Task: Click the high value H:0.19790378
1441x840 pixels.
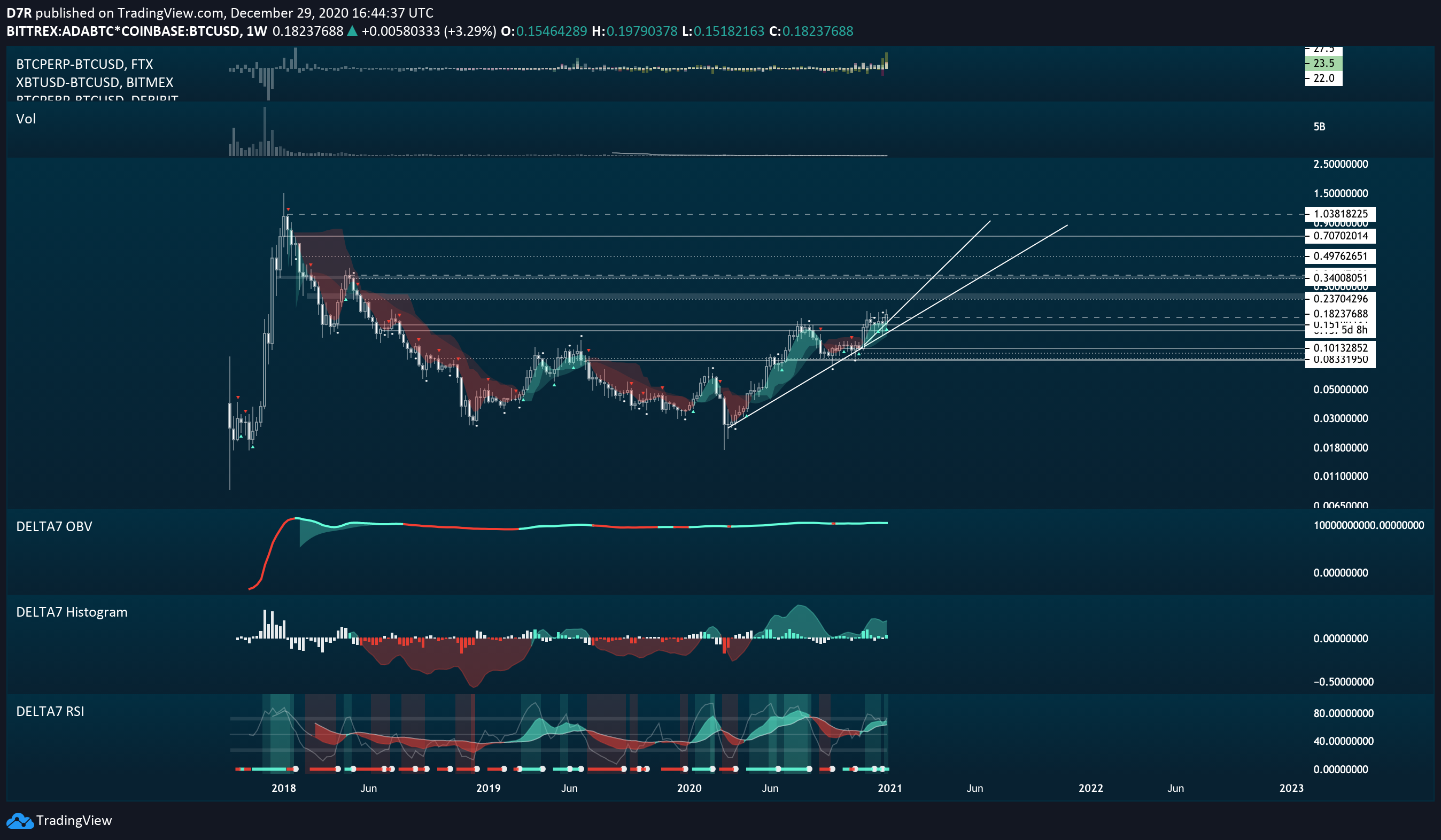Action: pos(635,31)
